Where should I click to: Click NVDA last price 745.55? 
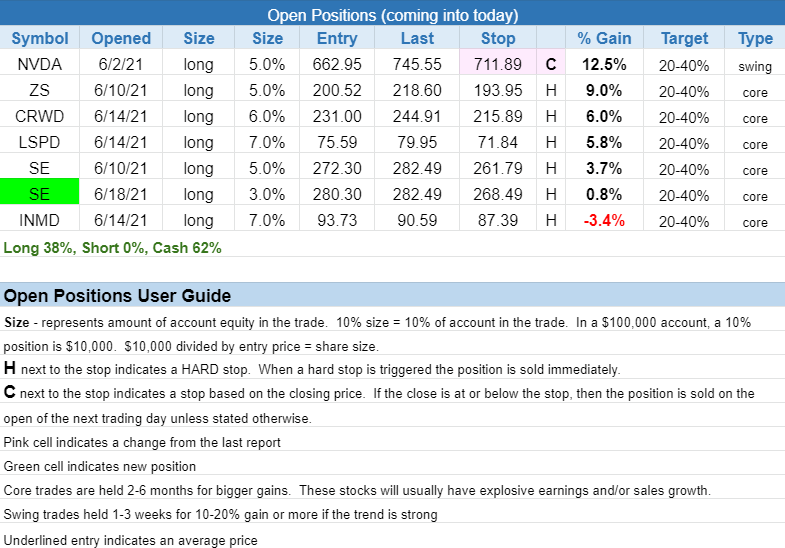pyautogui.click(x=417, y=64)
